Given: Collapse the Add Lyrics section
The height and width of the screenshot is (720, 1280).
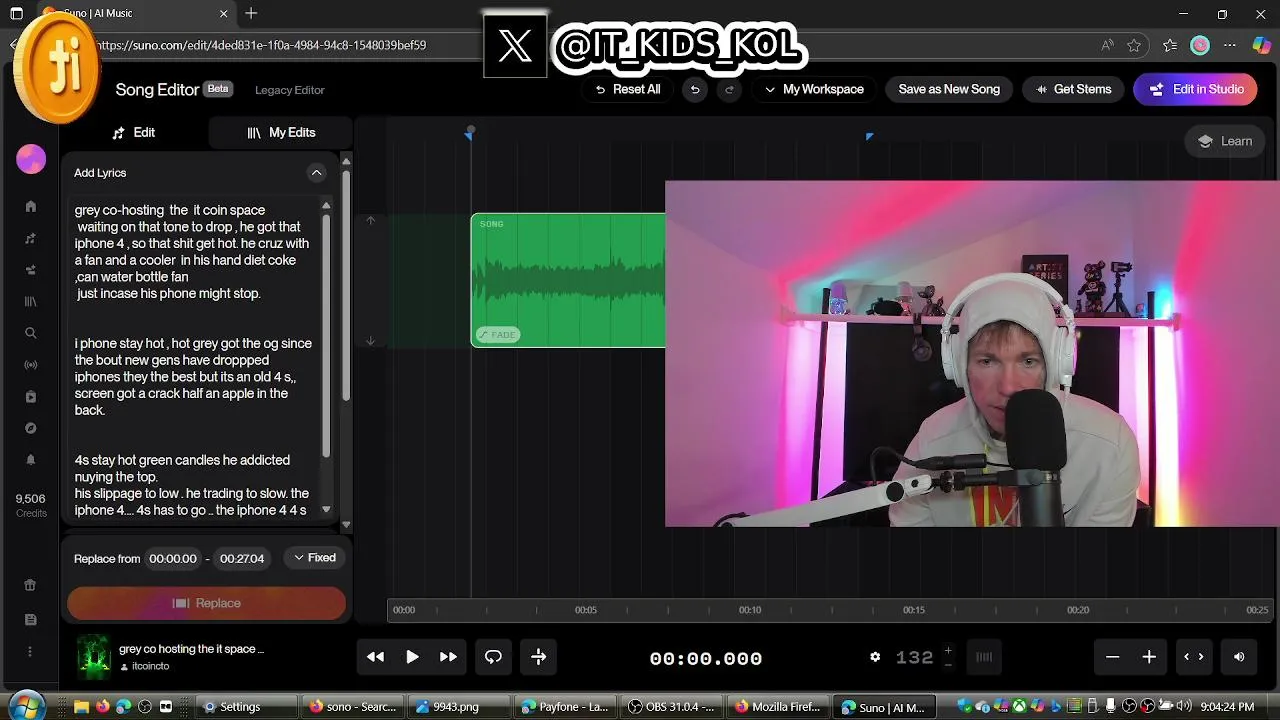Looking at the screenshot, I should coord(316,173).
